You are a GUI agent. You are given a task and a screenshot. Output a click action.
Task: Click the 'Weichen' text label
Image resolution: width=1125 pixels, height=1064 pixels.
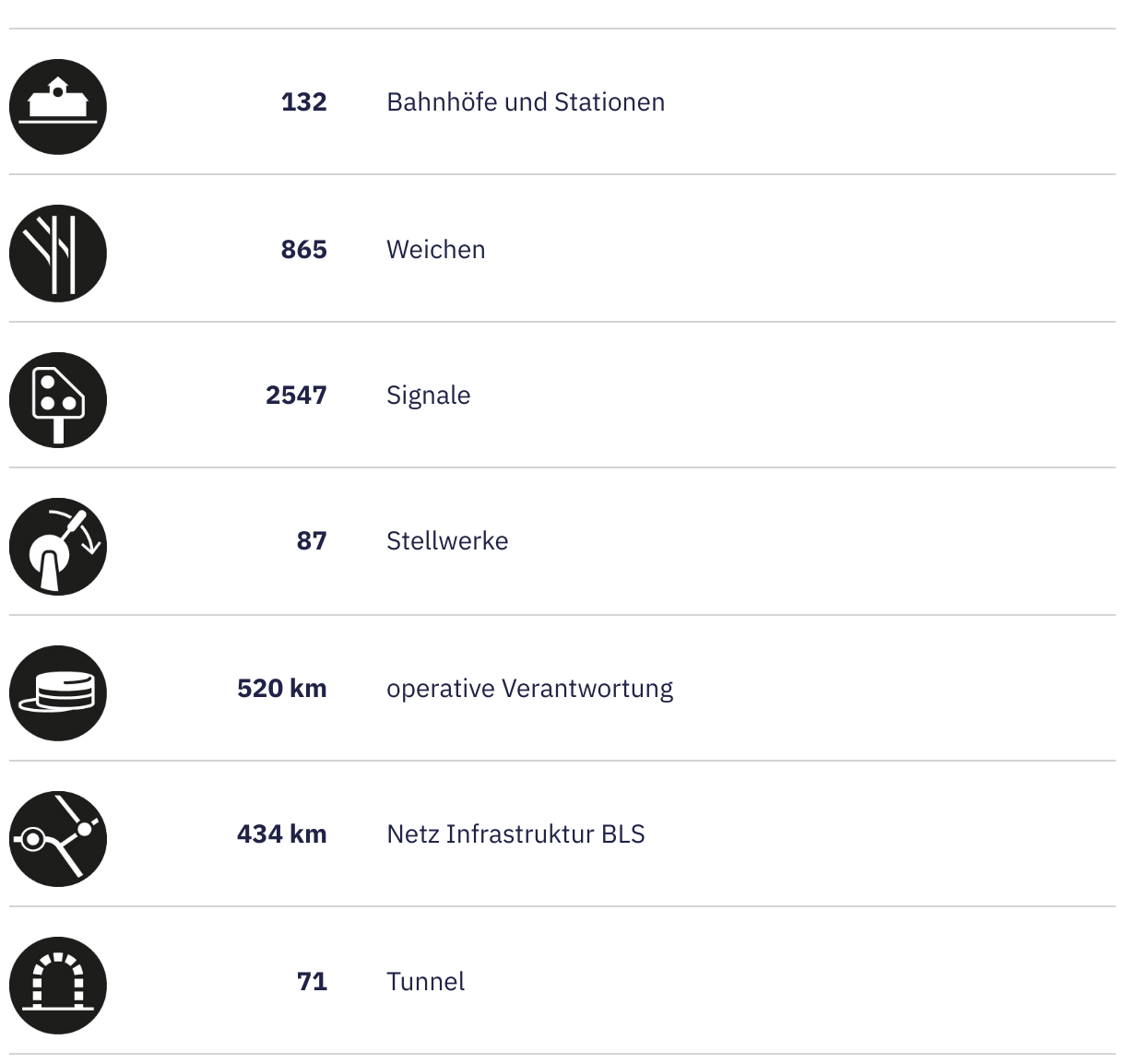pyautogui.click(x=435, y=249)
